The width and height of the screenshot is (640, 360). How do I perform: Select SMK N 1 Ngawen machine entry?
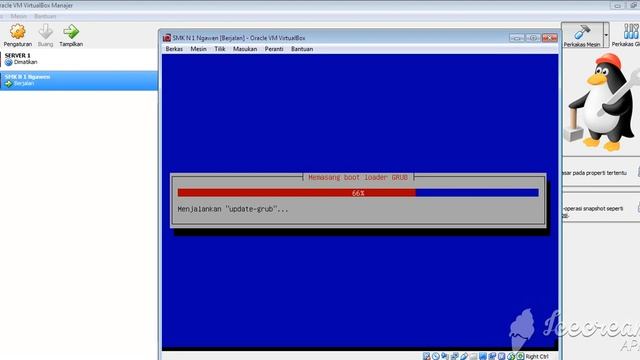pos(78,80)
